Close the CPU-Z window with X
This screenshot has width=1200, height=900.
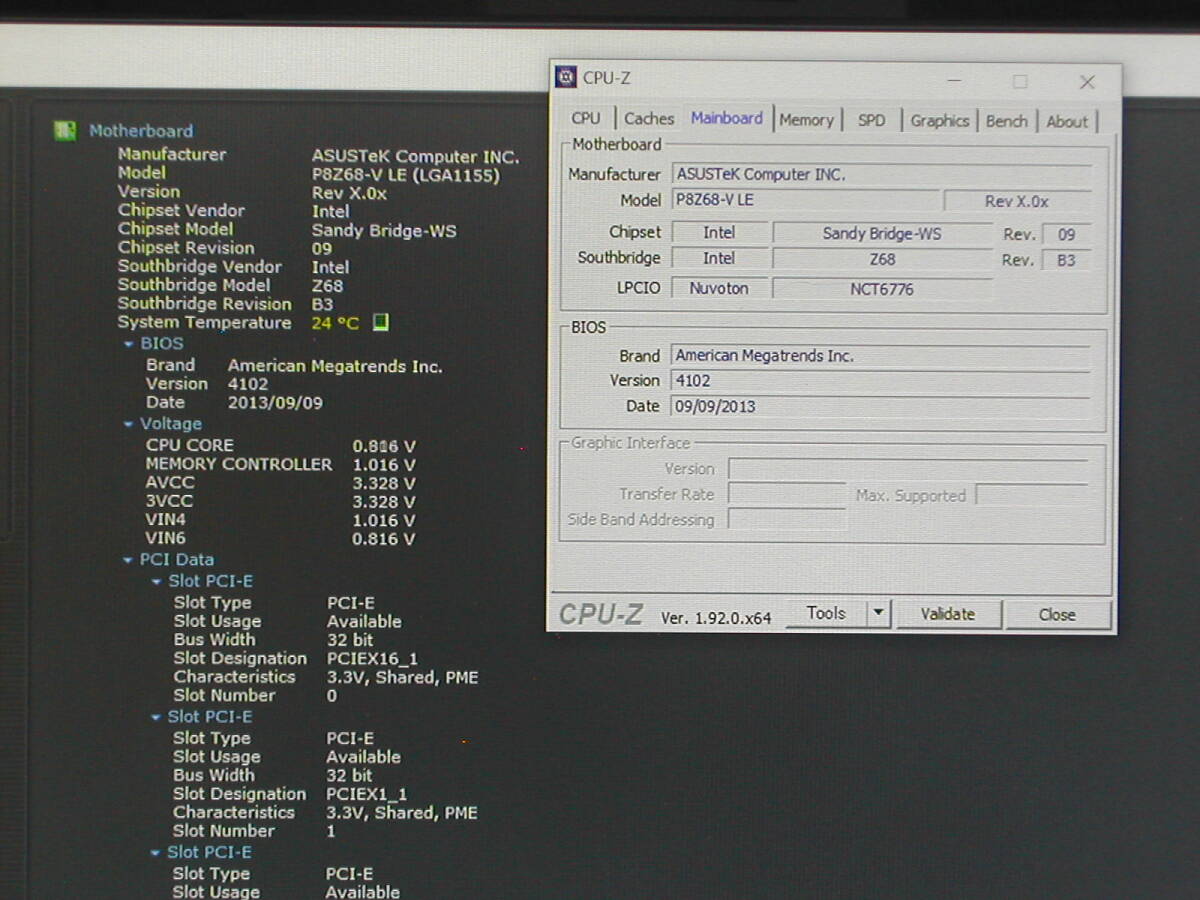tap(1087, 82)
